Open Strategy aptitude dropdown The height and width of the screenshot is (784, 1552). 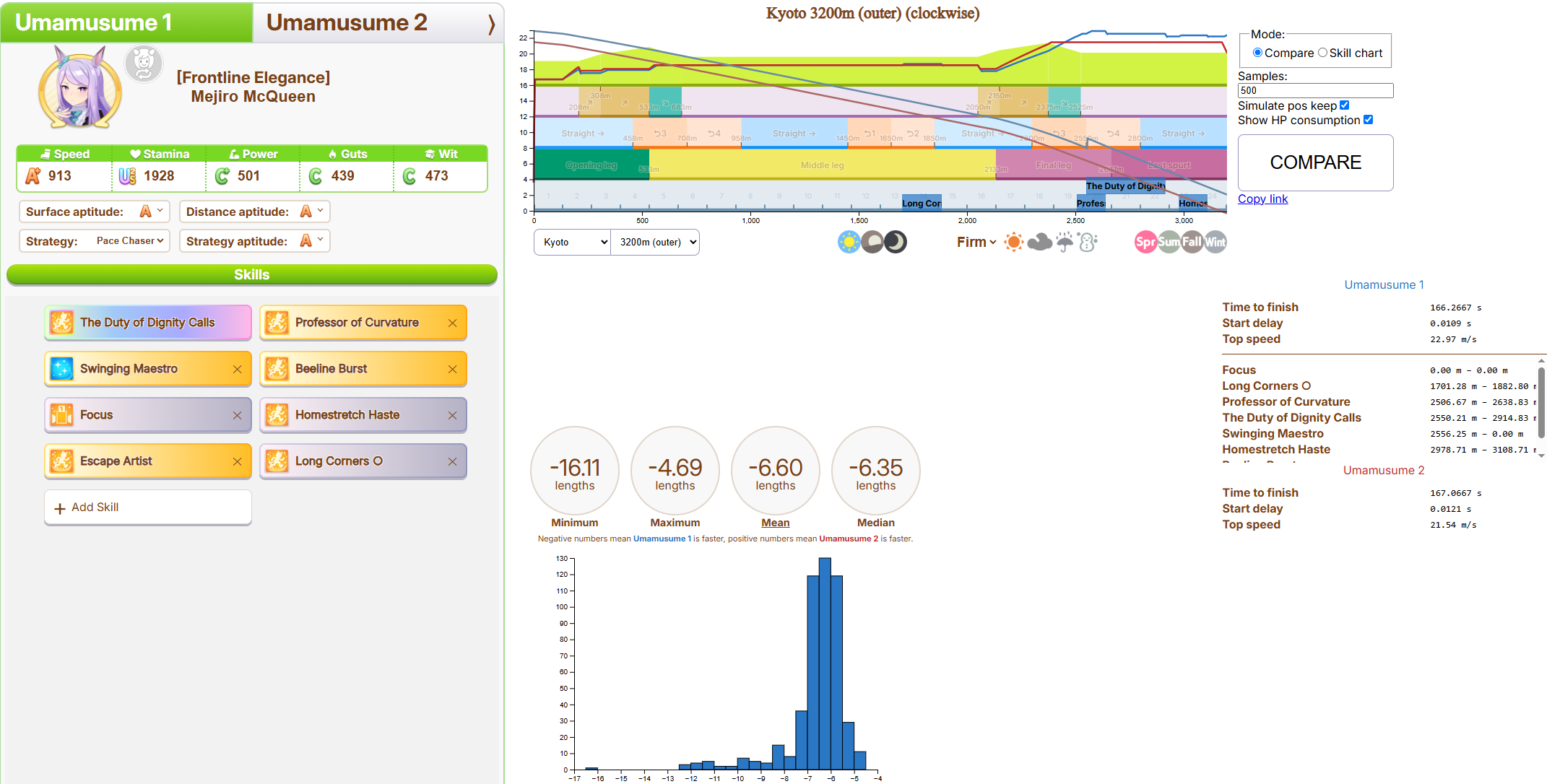click(313, 241)
